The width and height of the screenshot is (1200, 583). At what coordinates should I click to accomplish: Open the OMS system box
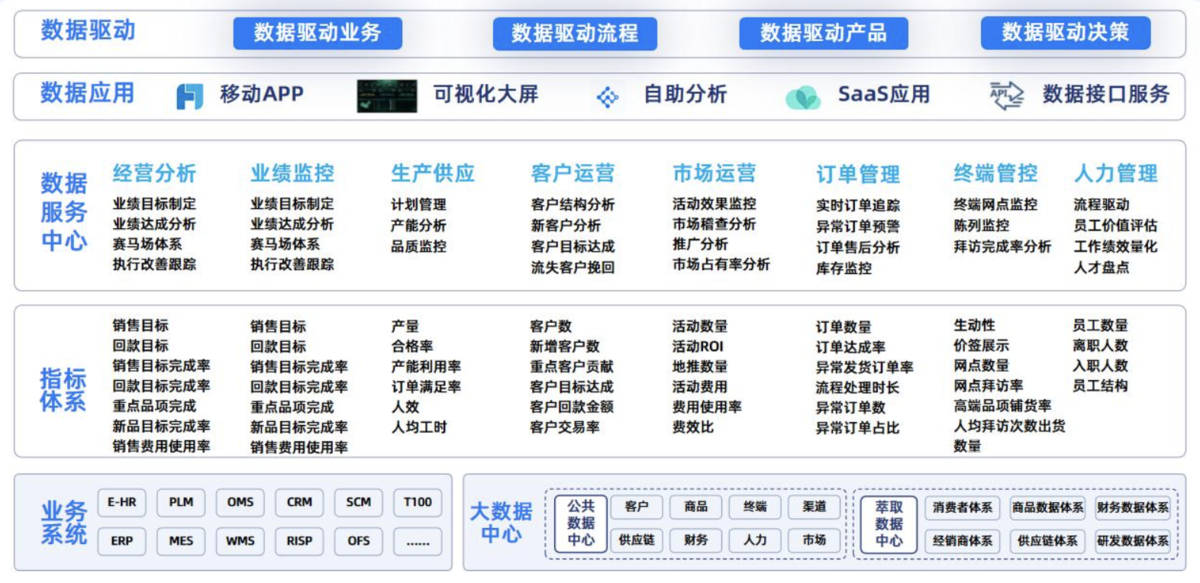(x=240, y=502)
